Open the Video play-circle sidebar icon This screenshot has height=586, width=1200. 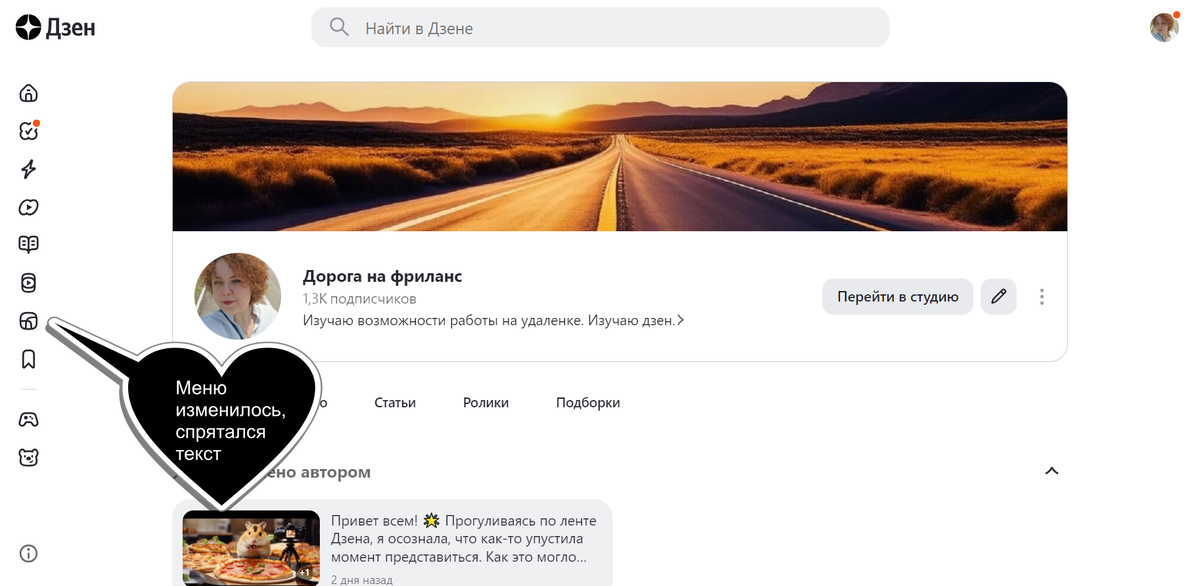click(x=28, y=207)
